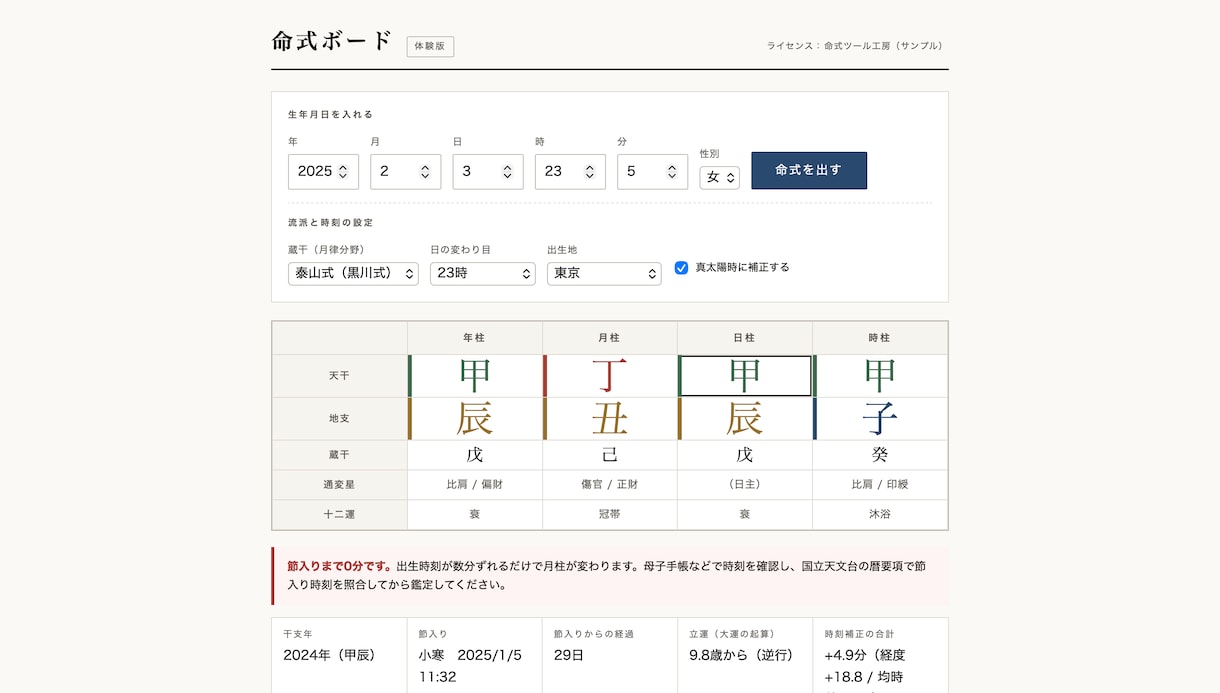Image resolution: width=1220 pixels, height=693 pixels.
Task: Click the 天干 row header
Action: pos(340,376)
